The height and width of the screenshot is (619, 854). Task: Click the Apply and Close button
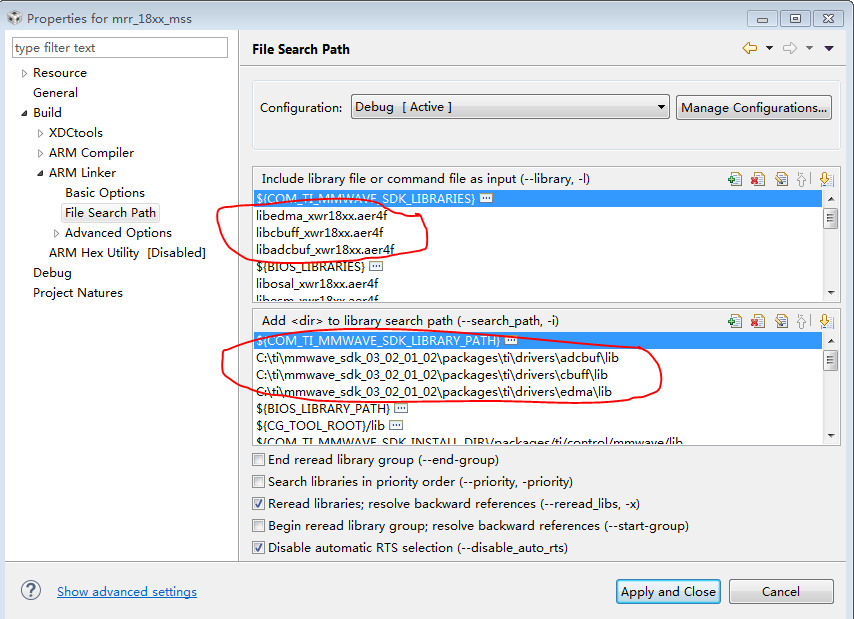click(x=668, y=591)
